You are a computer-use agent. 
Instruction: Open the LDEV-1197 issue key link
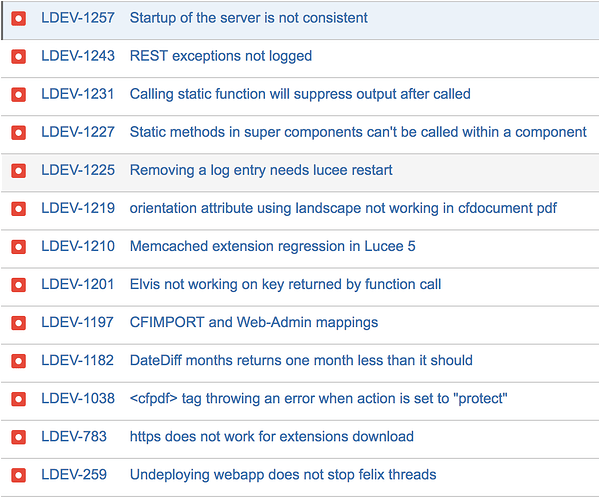[x=78, y=322]
